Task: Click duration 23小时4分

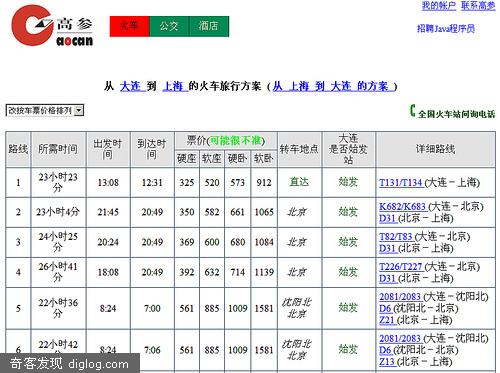Action: [x=58, y=212]
